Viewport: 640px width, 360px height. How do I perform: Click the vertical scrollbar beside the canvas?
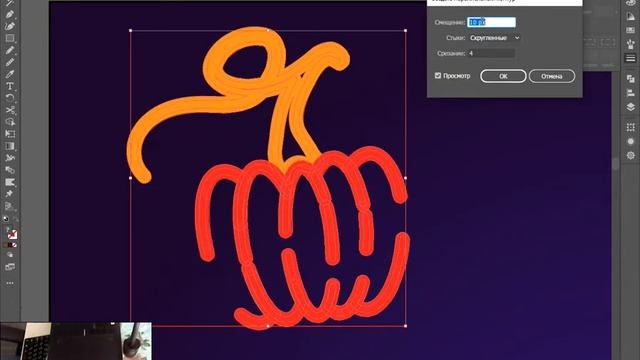(x=616, y=163)
